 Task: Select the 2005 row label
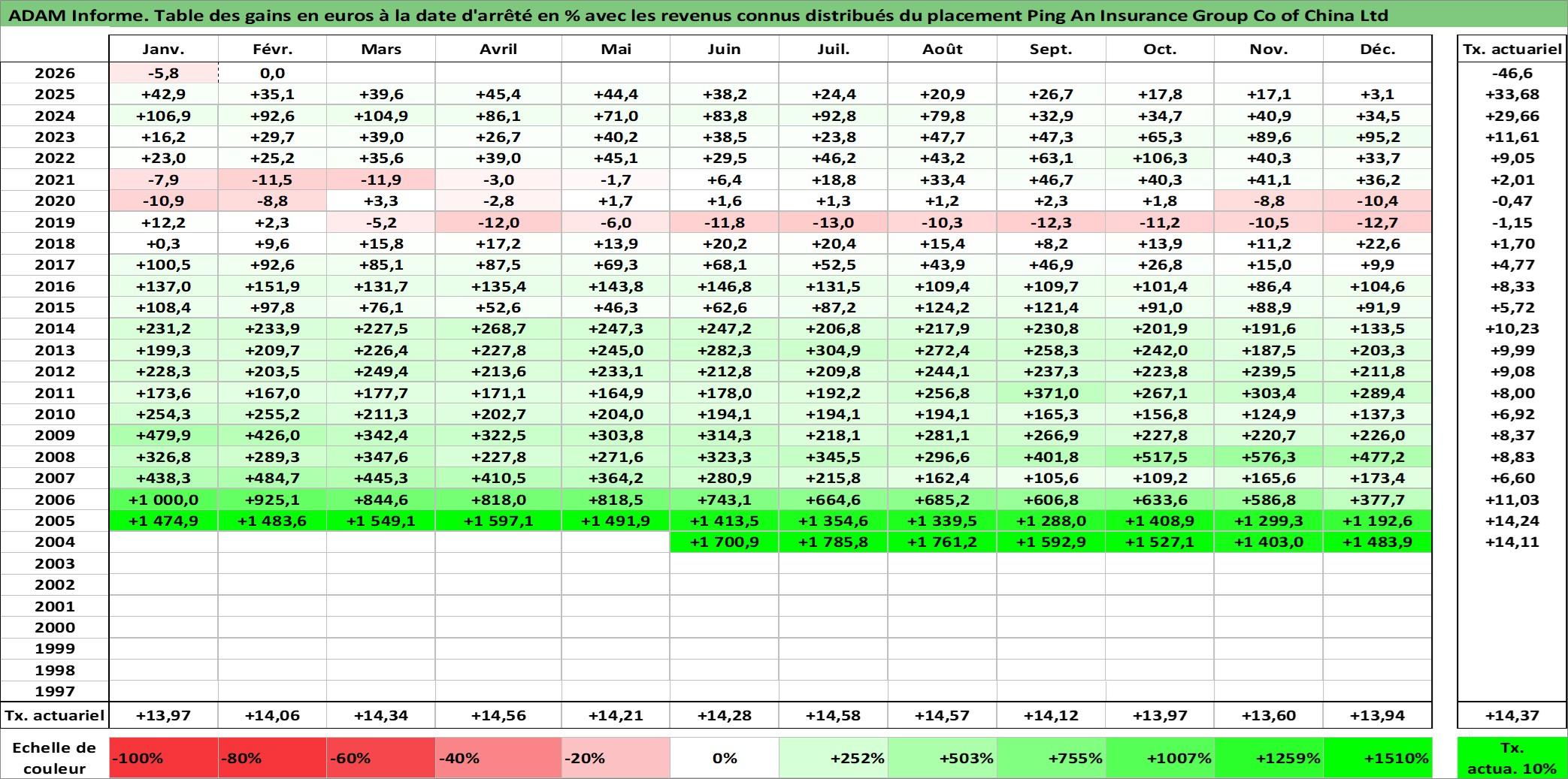(x=55, y=521)
